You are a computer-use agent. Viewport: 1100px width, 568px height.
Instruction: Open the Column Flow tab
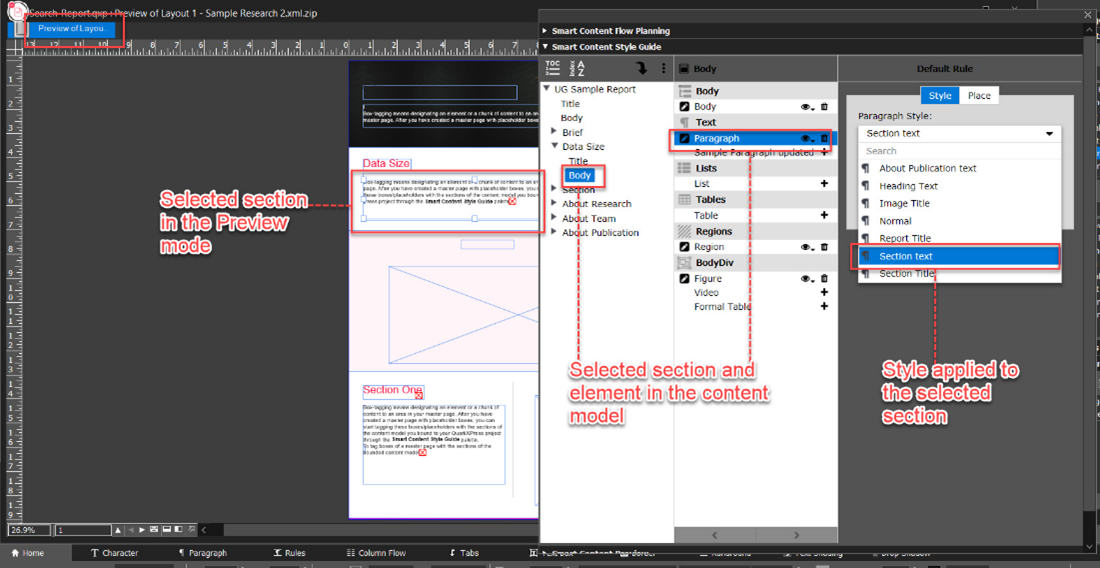tap(376, 553)
